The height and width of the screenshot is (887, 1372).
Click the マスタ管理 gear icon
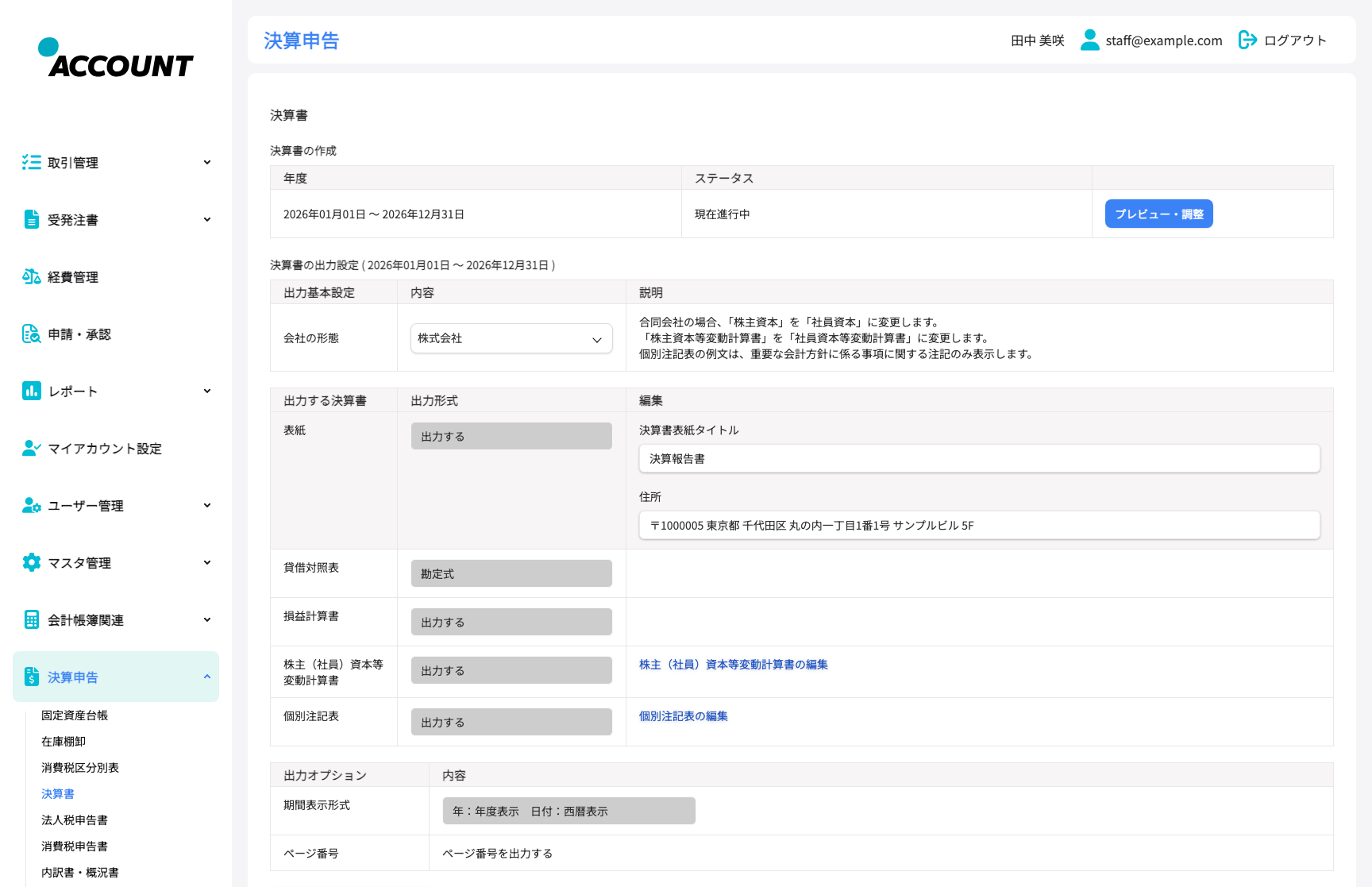click(31, 563)
